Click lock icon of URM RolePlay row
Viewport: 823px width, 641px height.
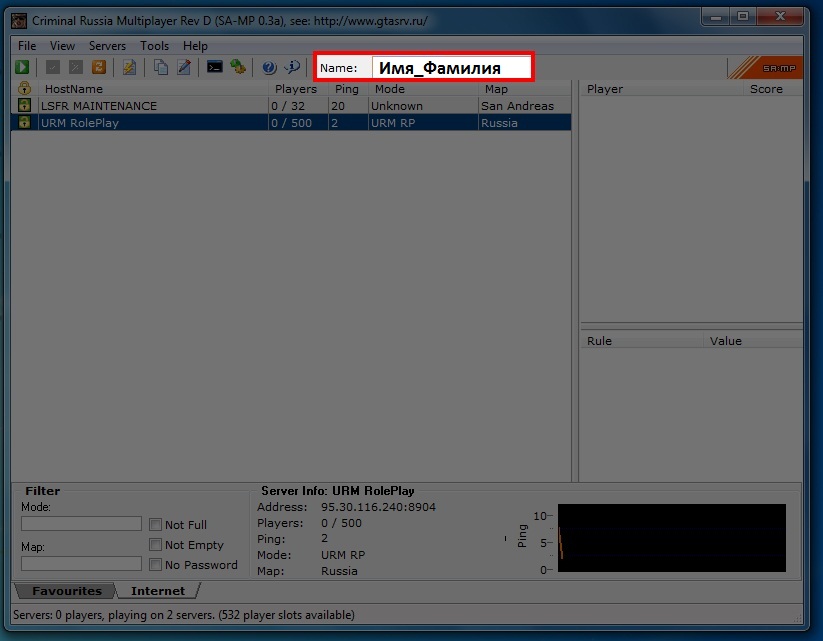pos(24,122)
